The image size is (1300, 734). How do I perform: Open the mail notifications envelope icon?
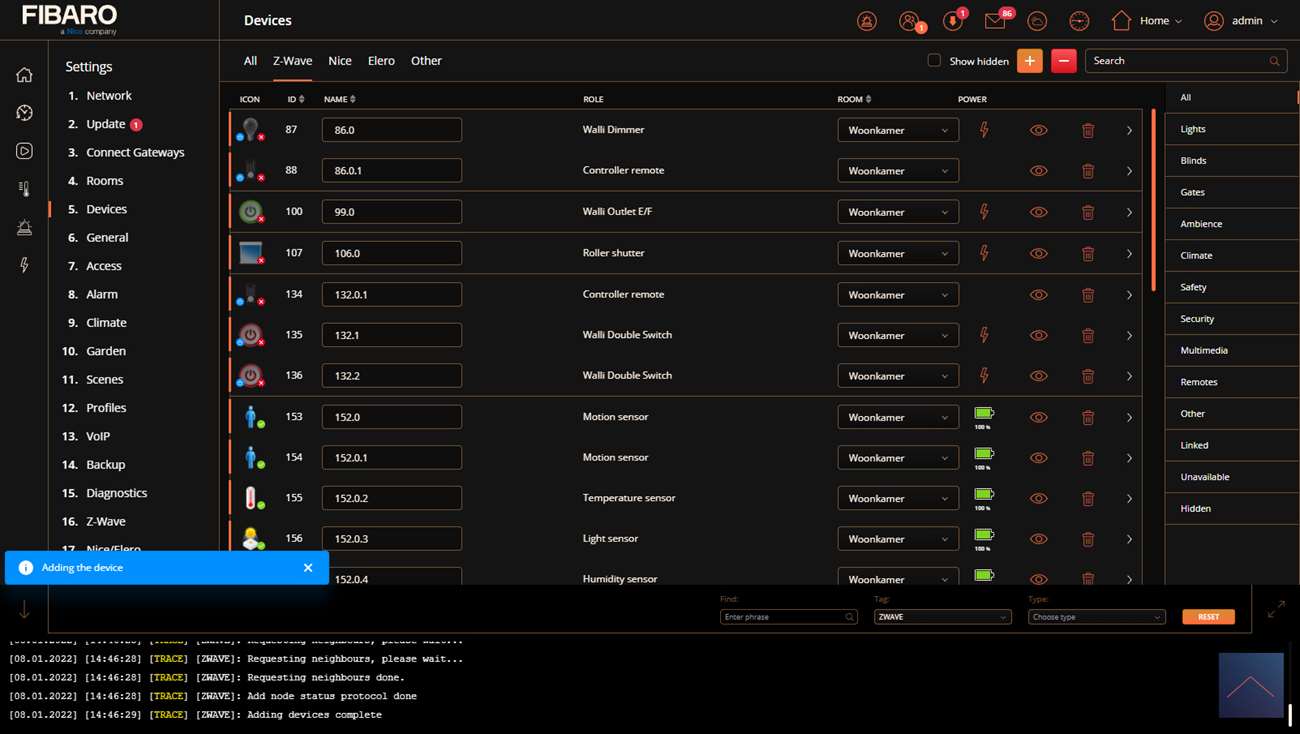(995, 21)
